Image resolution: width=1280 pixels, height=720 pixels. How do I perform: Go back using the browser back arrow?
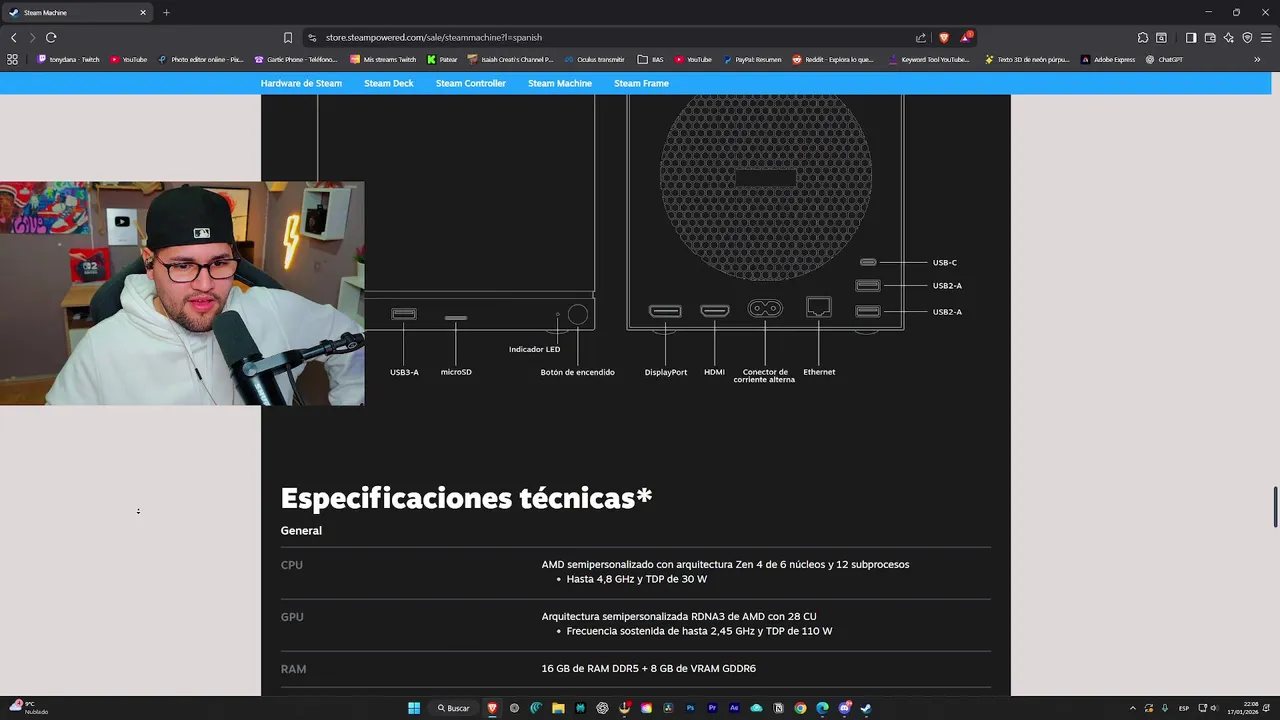pos(13,37)
